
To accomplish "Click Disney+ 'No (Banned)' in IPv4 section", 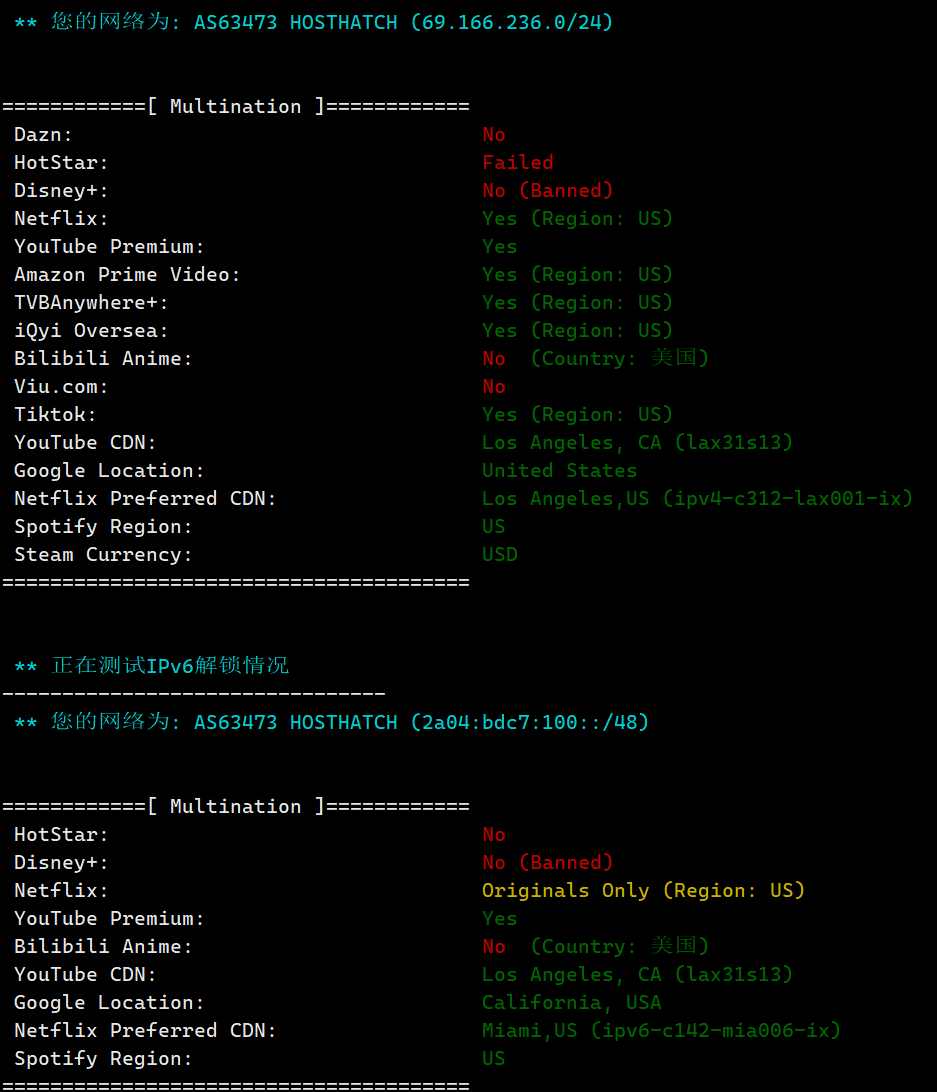I will pos(548,190).
